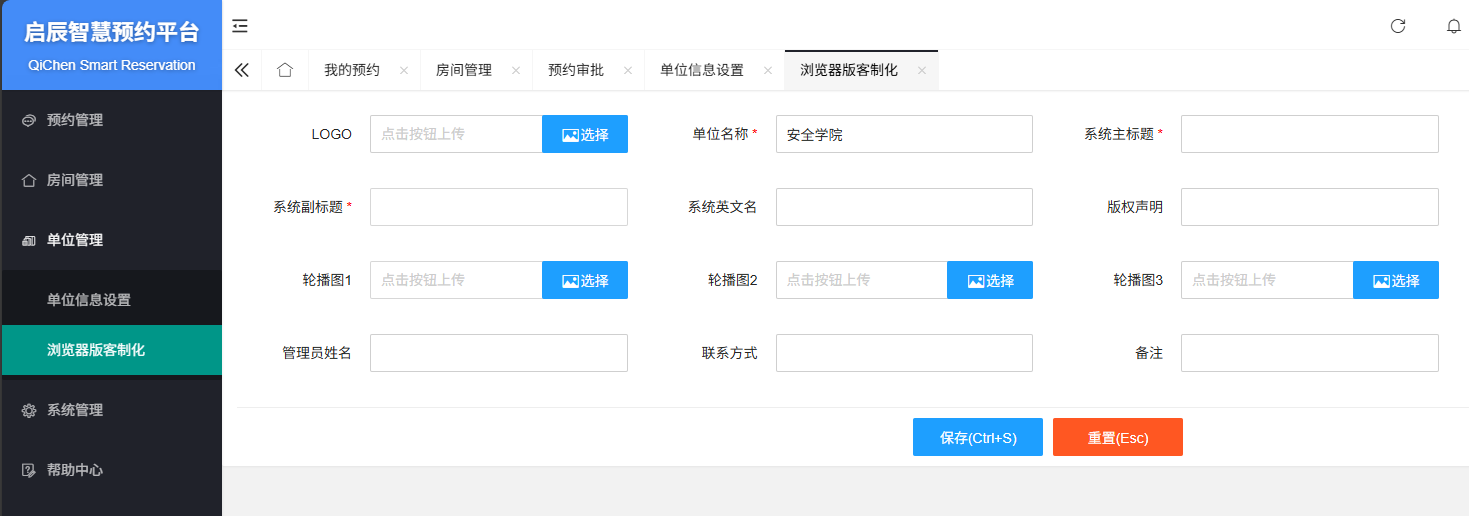Click the home tab icon
Image resolution: width=1469 pixels, height=516 pixels.
coord(285,70)
